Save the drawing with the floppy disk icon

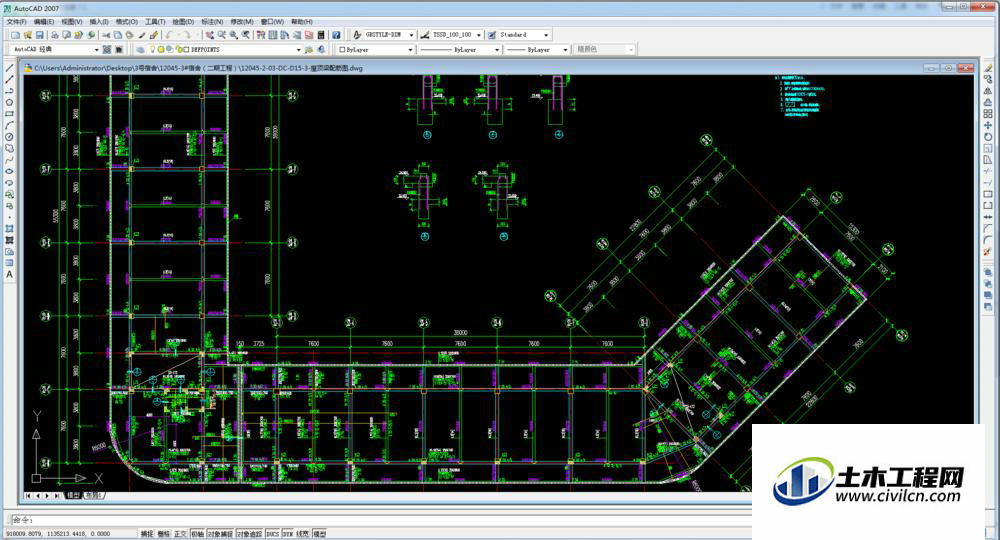coord(40,34)
